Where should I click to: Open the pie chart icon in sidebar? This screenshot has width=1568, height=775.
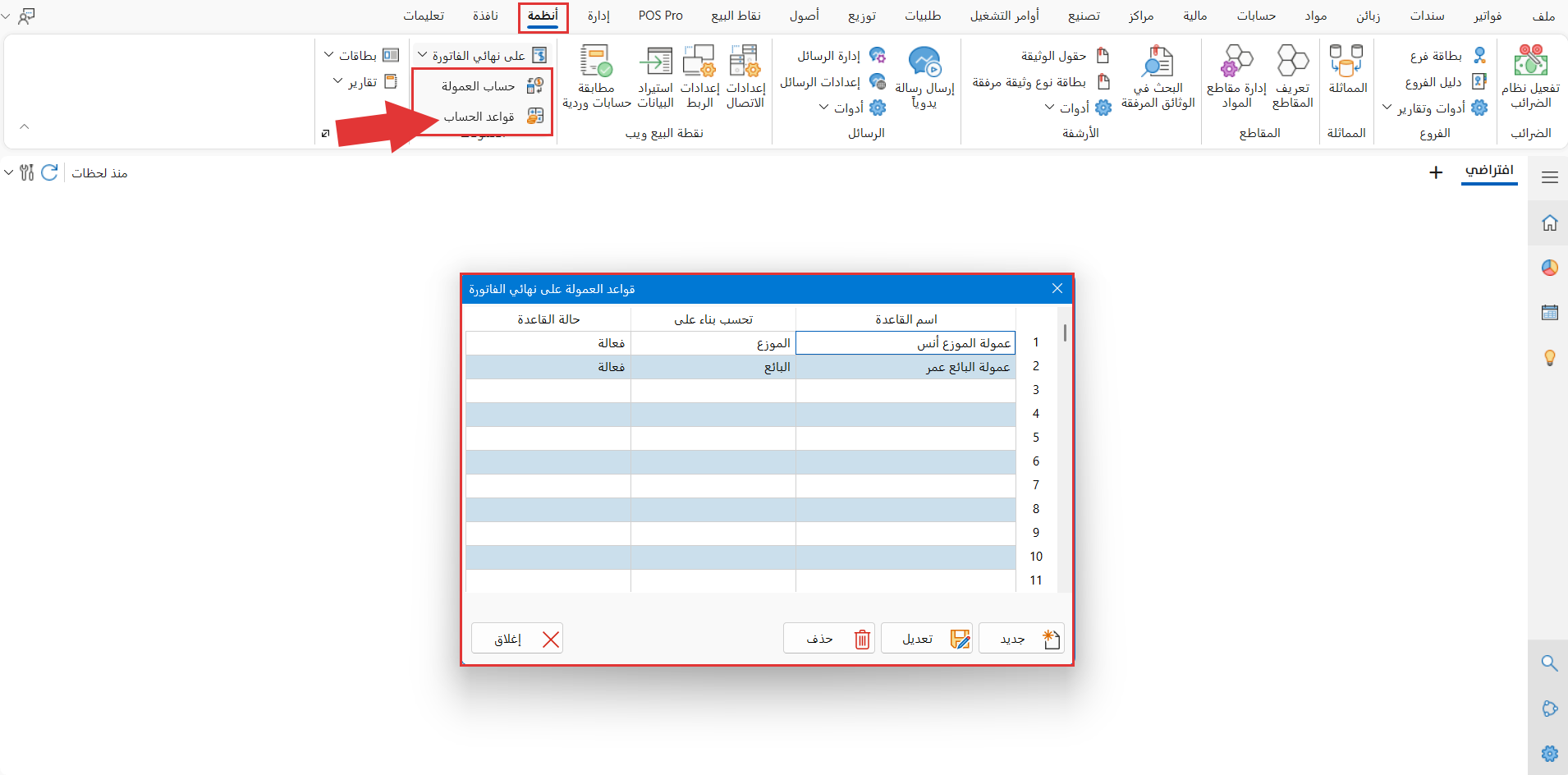[x=1549, y=268]
